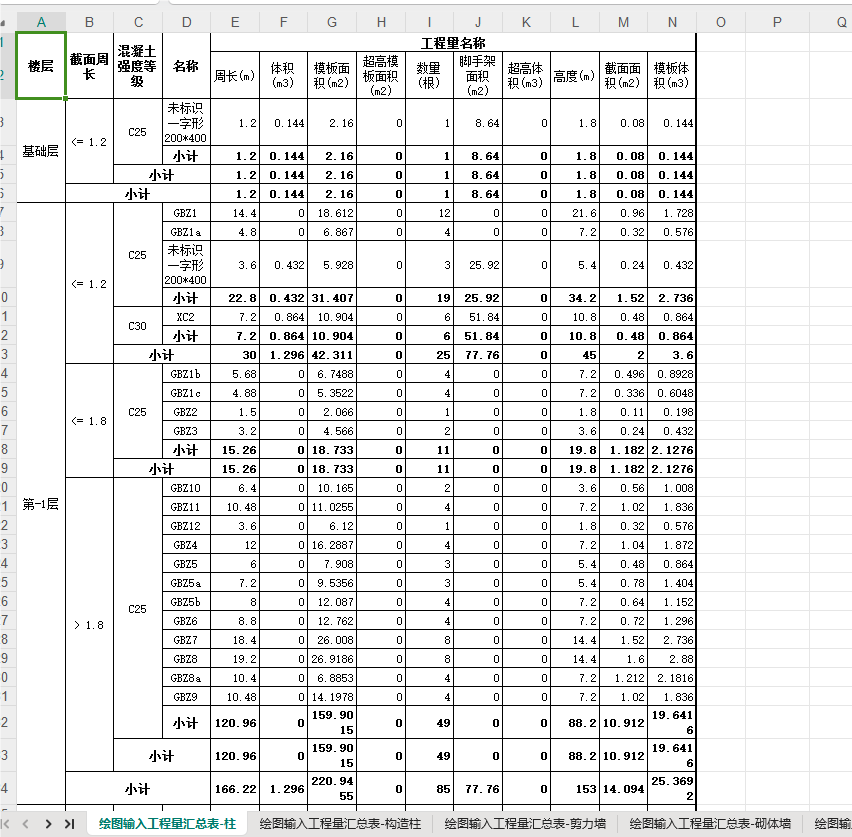852x837 pixels.
Task: Select column D header
Action: tap(186, 22)
